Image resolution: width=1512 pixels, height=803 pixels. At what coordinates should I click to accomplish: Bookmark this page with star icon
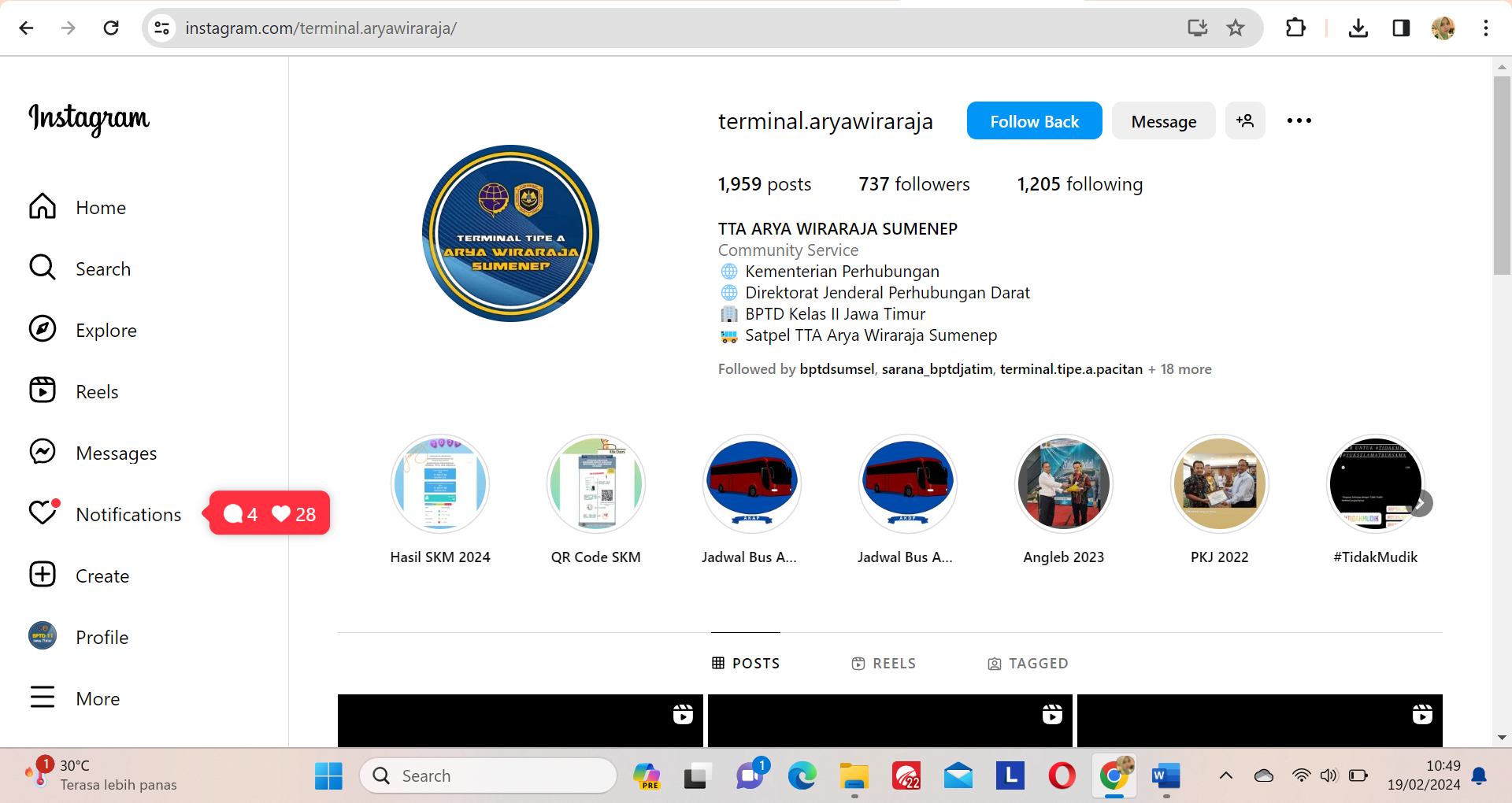1235,28
